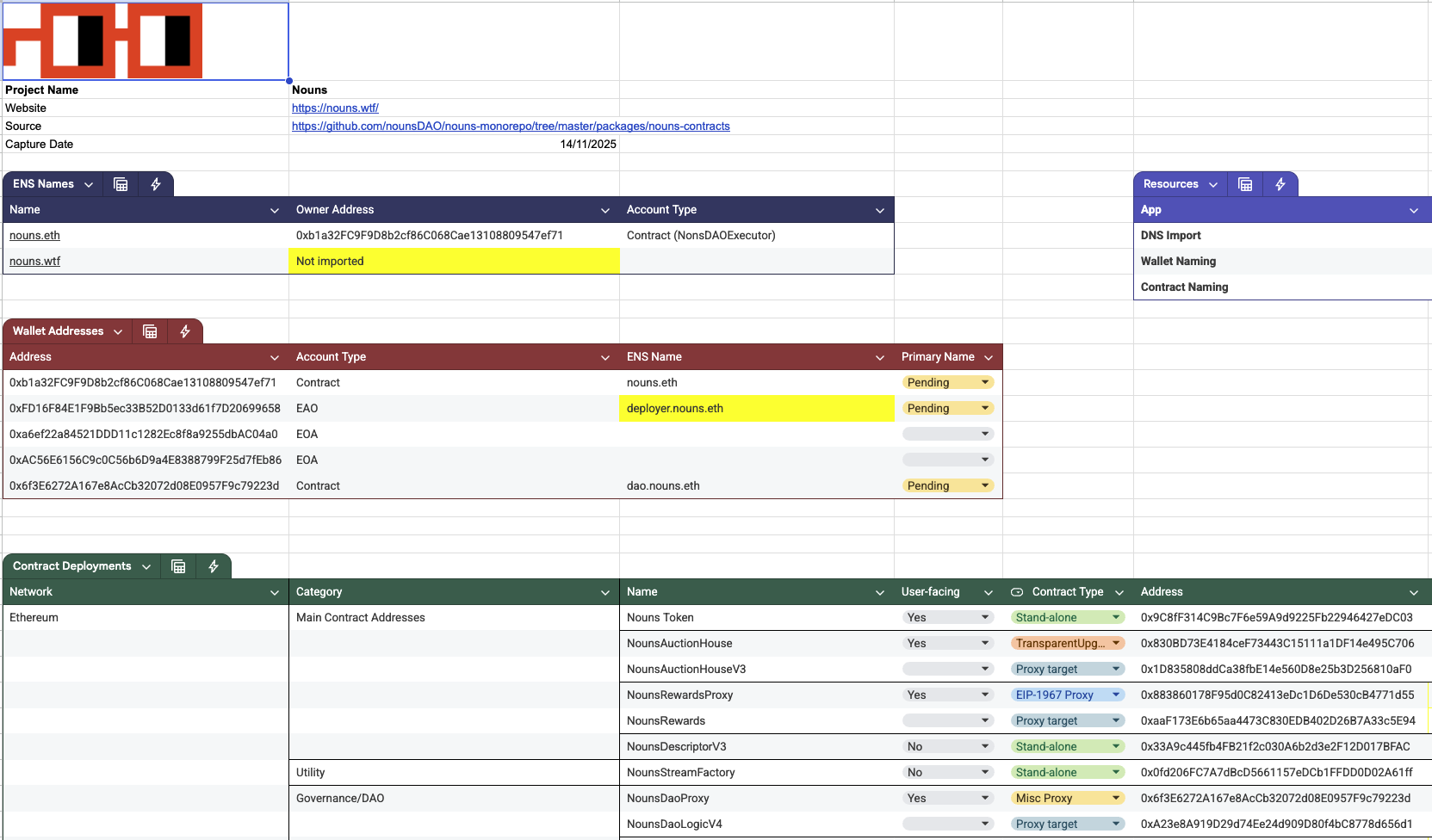Screen dimensions: 1432x840
Task: Open the Network column filter arrow
Action: tap(275, 592)
